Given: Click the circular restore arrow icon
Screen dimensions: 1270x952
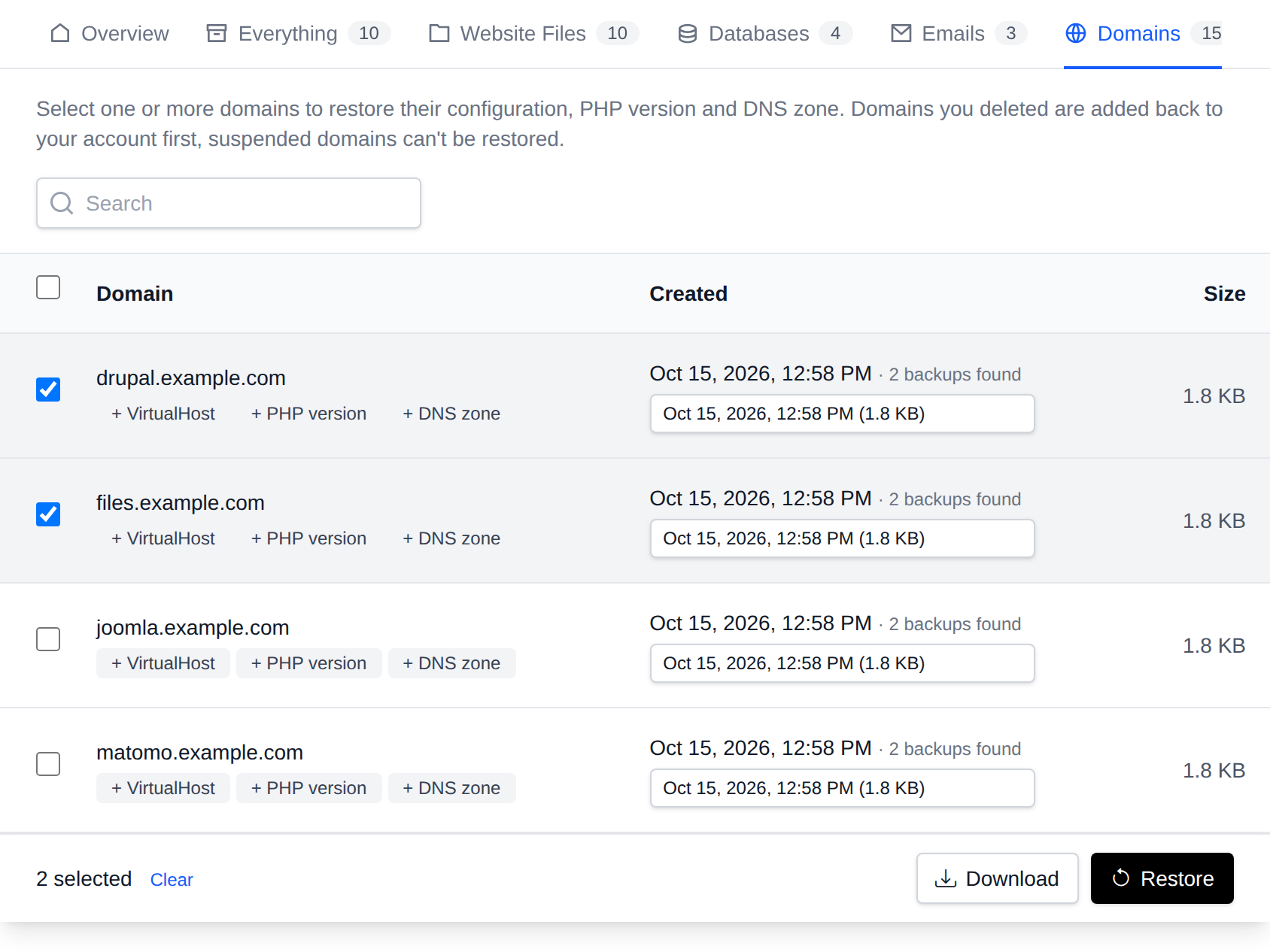Looking at the screenshot, I should (1121, 878).
